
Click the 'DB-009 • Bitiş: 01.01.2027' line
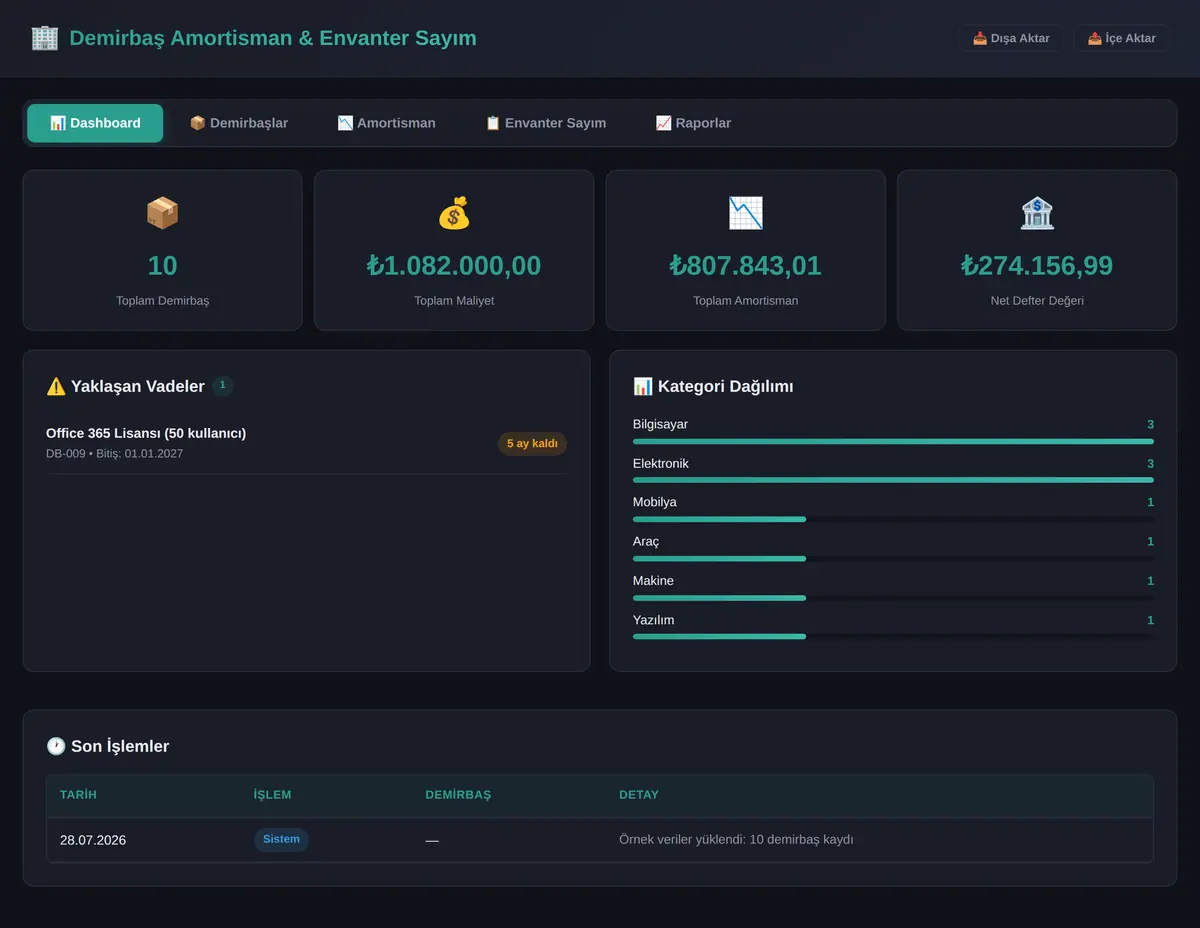click(x=114, y=454)
